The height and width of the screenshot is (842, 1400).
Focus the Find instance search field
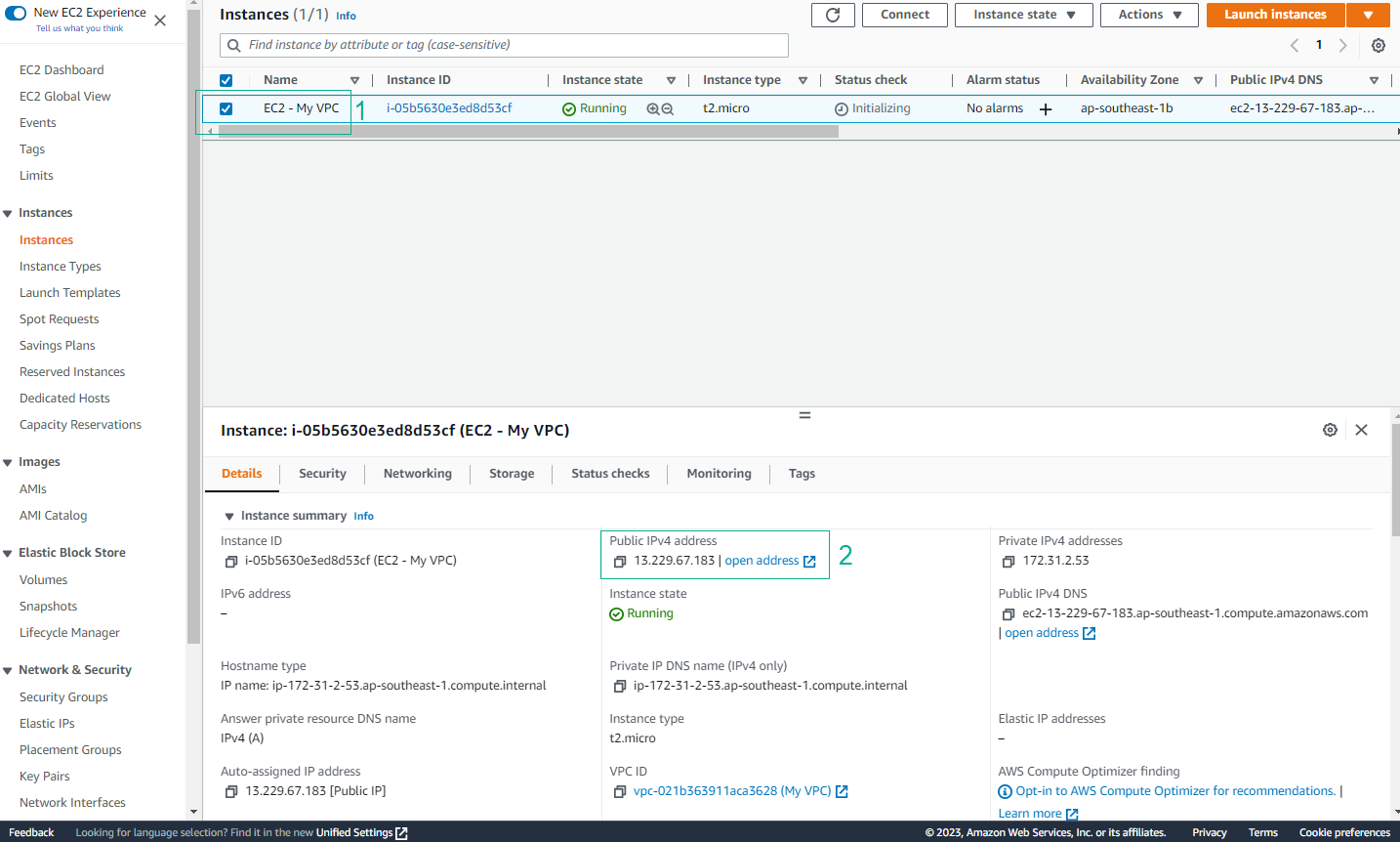[504, 45]
